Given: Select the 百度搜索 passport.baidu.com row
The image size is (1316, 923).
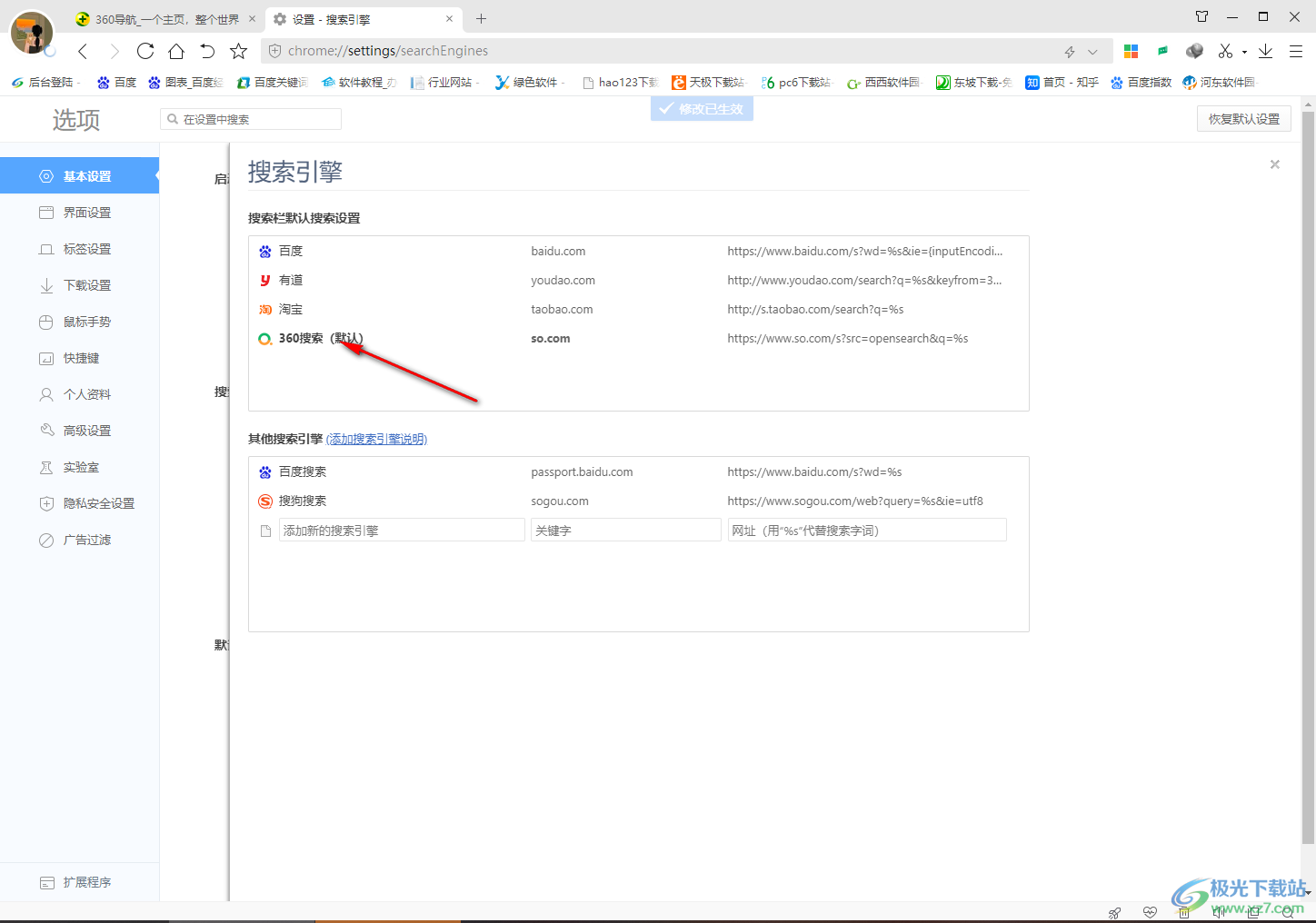Looking at the screenshot, I should (638, 471).
